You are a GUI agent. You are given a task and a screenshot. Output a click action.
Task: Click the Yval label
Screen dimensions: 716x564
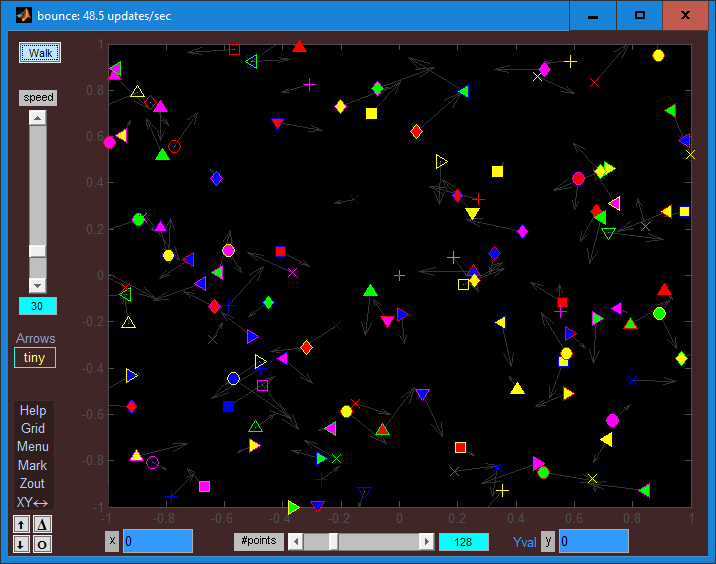click(524, 542)
